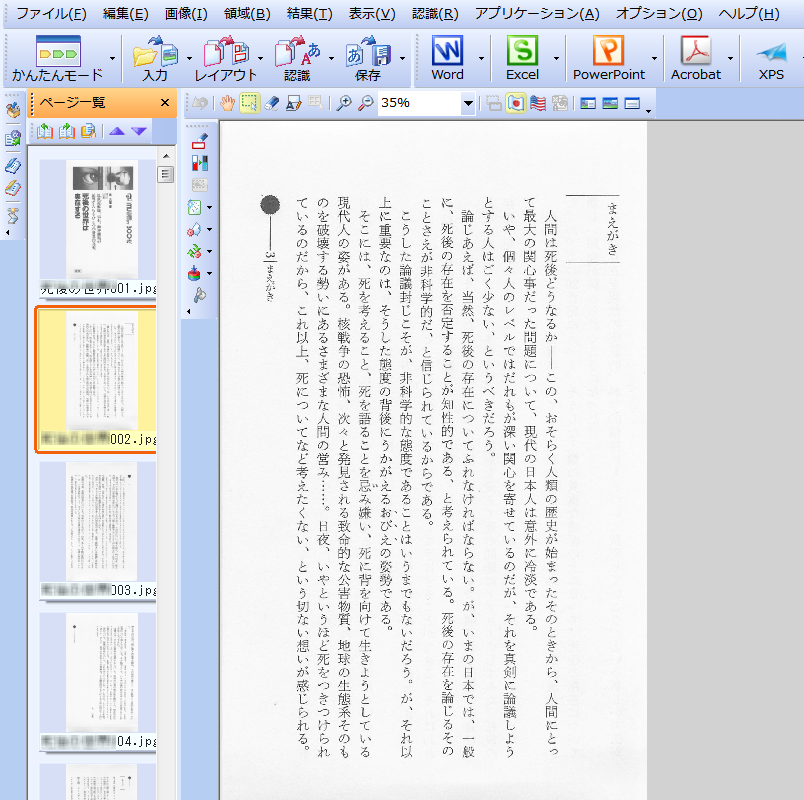Expand the 認識 button dropdown arrow
This screenshot has width=804, height=800.
point(331,58)
